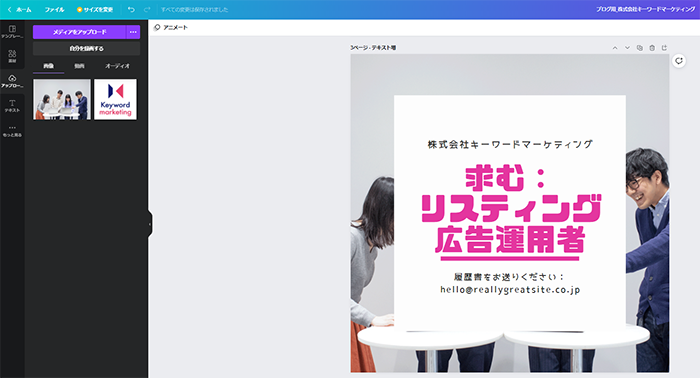Open the upload options three-dot dropdown
700x378 pixels.
point(133,32)
